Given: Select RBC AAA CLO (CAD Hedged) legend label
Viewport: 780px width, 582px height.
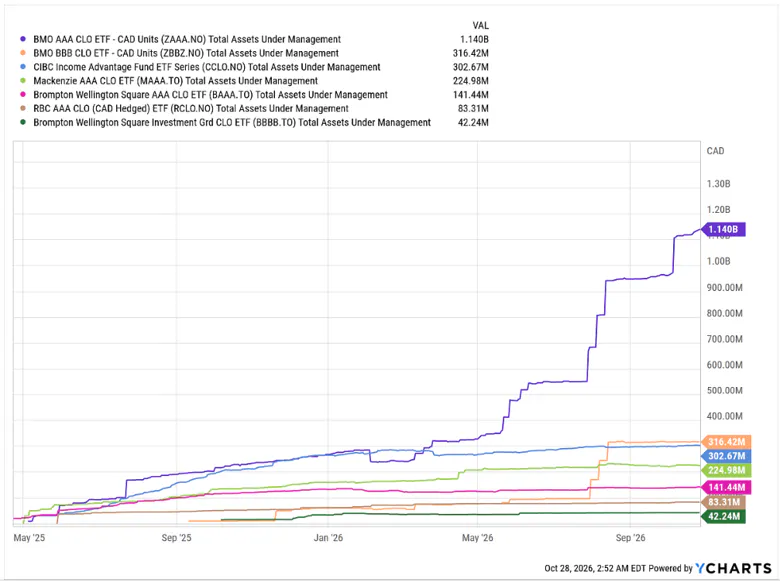Looking at the screenshot, I should (191, 108).
